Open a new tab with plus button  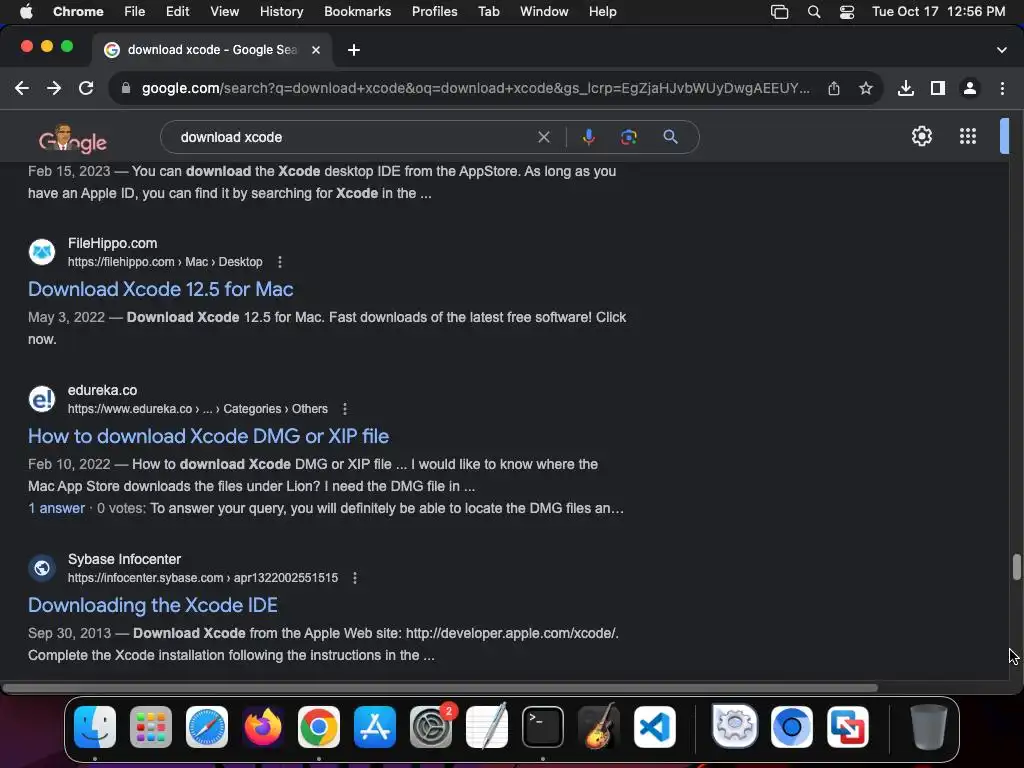point(353,50)
